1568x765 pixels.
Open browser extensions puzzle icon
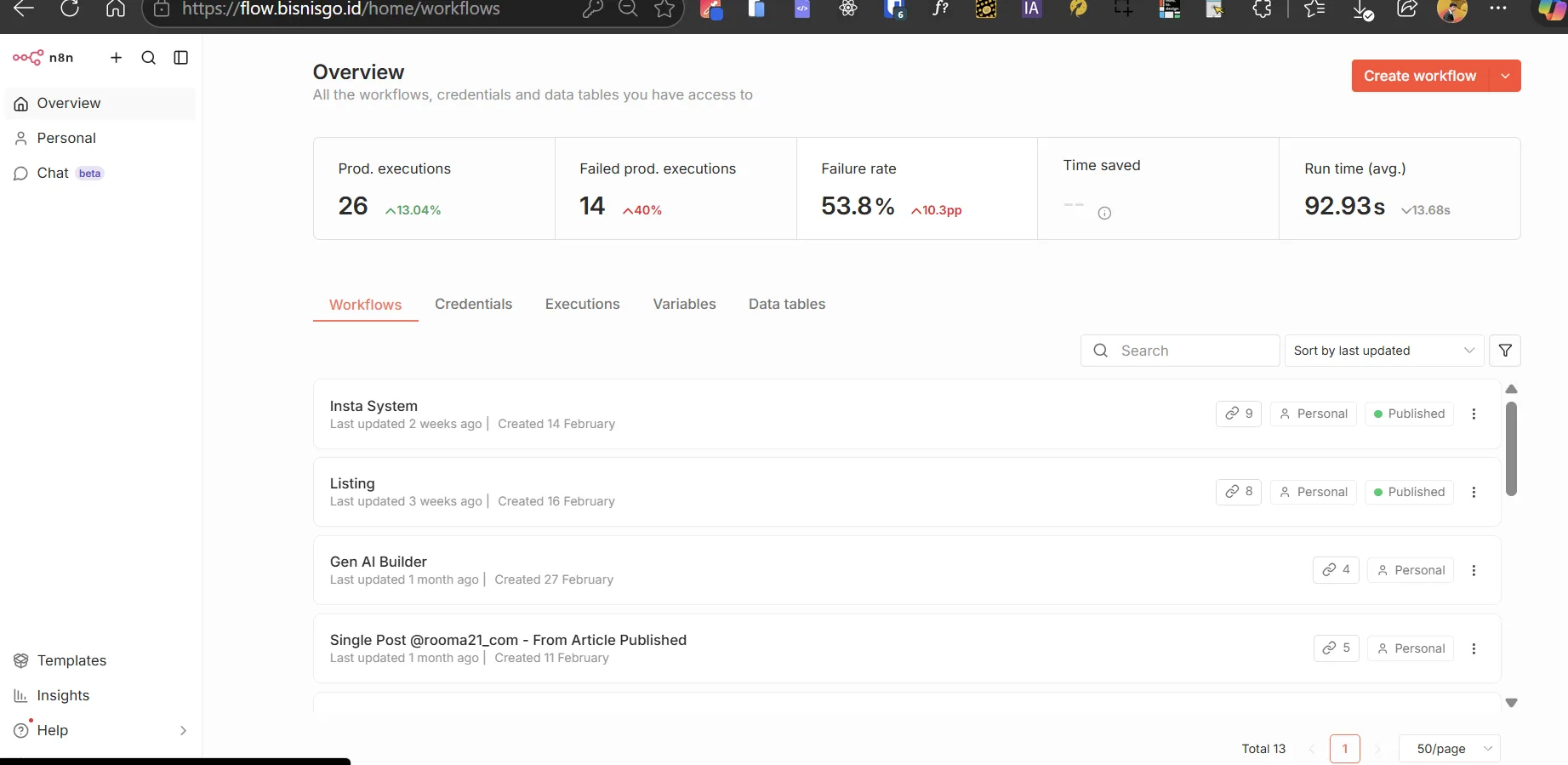click(x=1262, y=9)
